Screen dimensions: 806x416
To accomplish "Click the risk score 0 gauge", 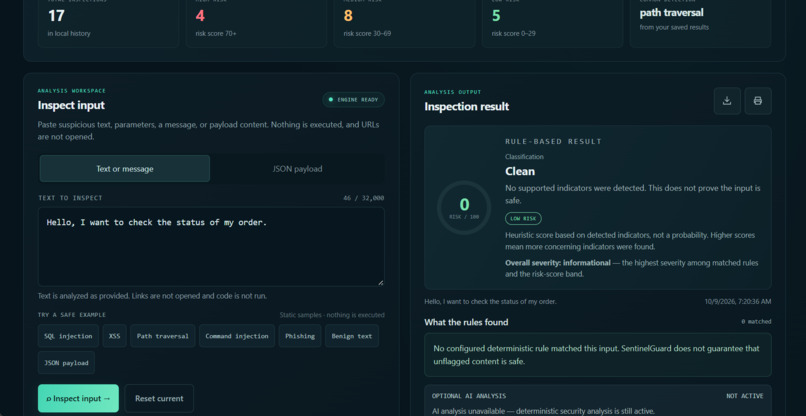I will point(464,208).
